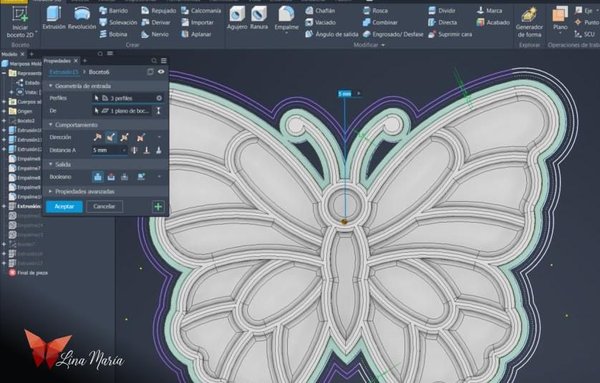Select the Repujado emboss tool
Screen dimensions: 600x383
coord(158,11)
